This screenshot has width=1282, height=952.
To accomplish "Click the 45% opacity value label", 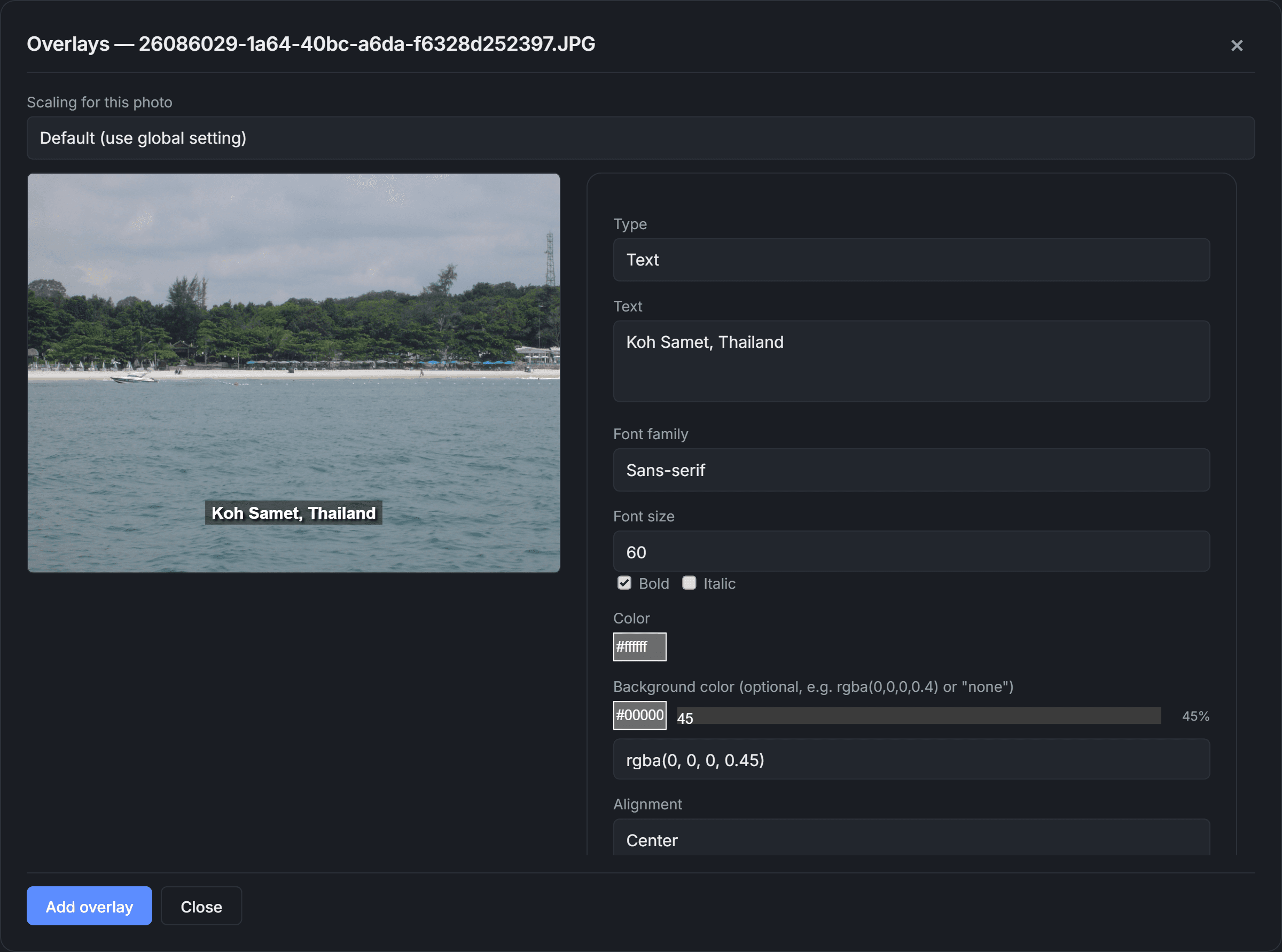I will [x=1195, y=716].
